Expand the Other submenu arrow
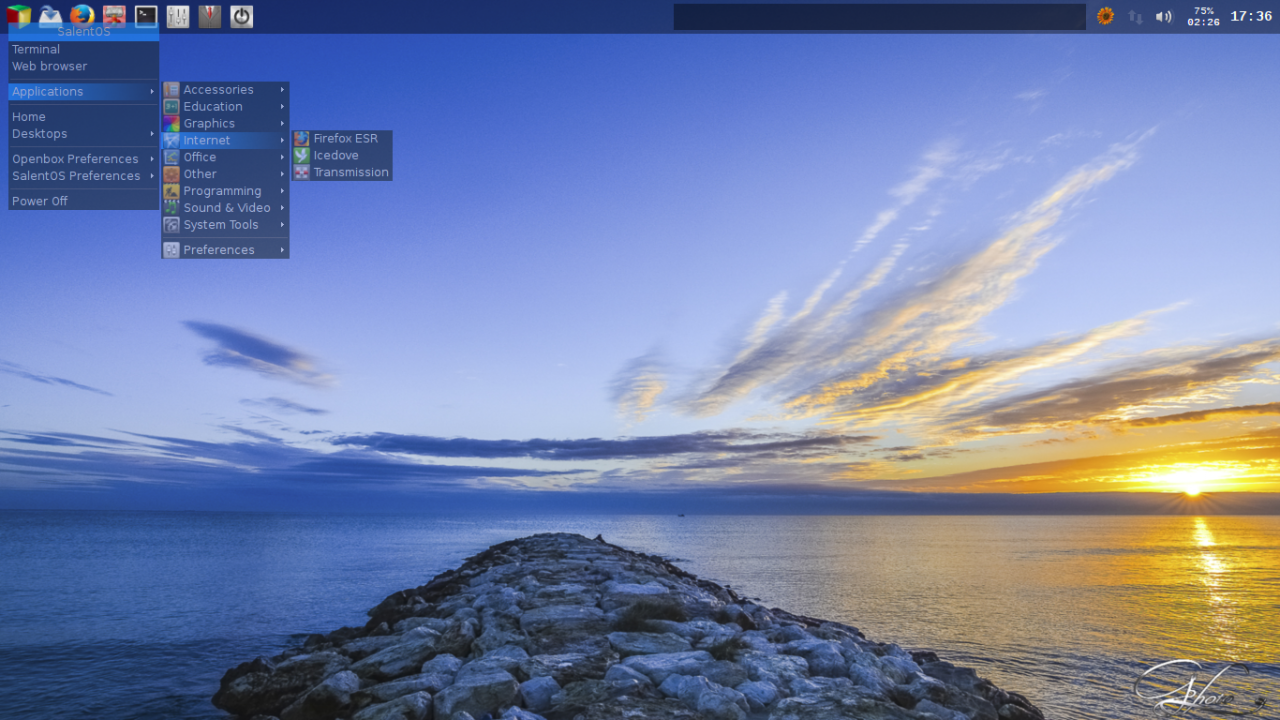This screenshot has width=1280, height=720. pos(283,174)
